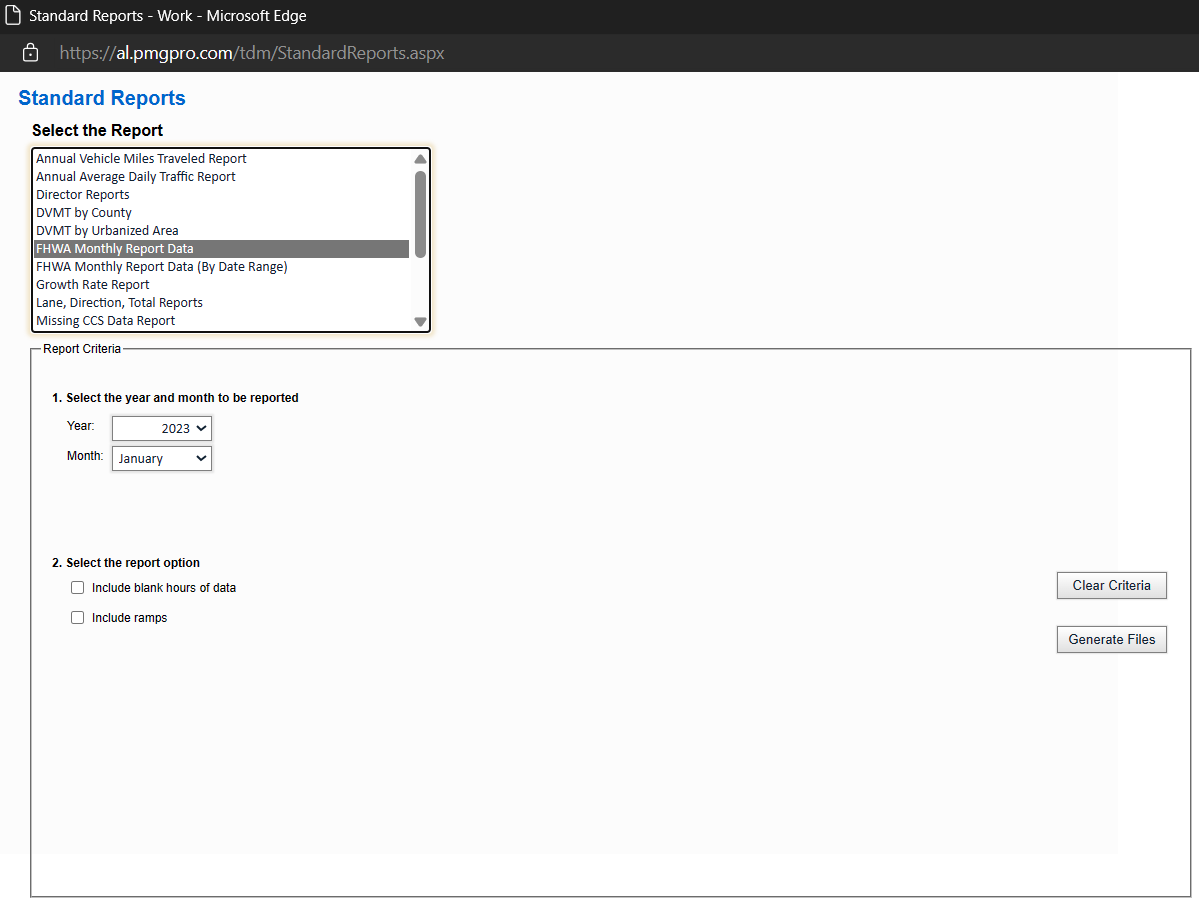Click the Standard Reports page heading

(x=102, y=98)
